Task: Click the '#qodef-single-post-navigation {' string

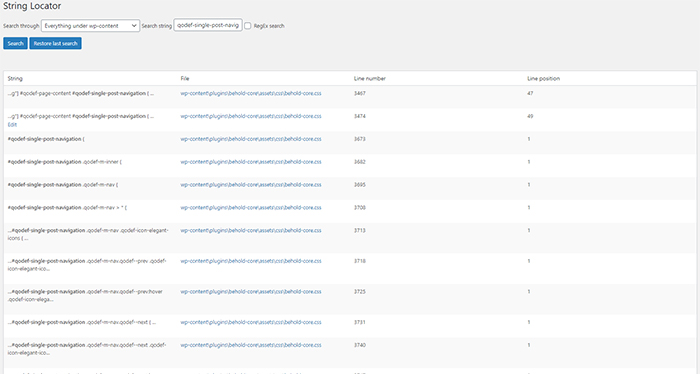Action: [46, 139]
